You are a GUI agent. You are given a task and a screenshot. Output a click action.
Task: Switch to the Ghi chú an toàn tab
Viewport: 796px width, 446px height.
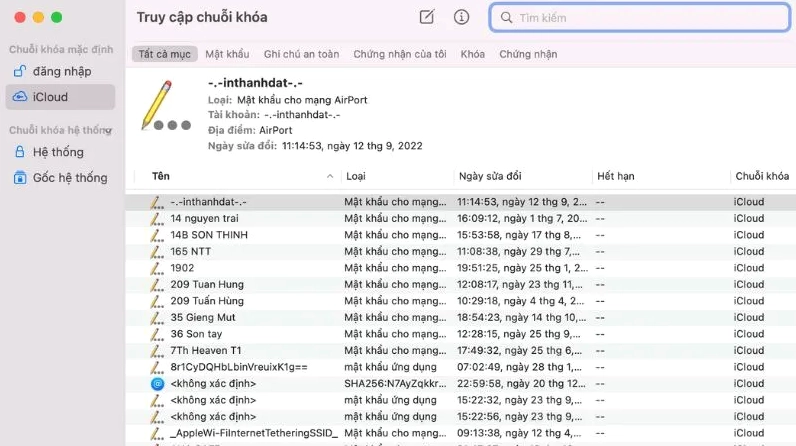[301, 54]
